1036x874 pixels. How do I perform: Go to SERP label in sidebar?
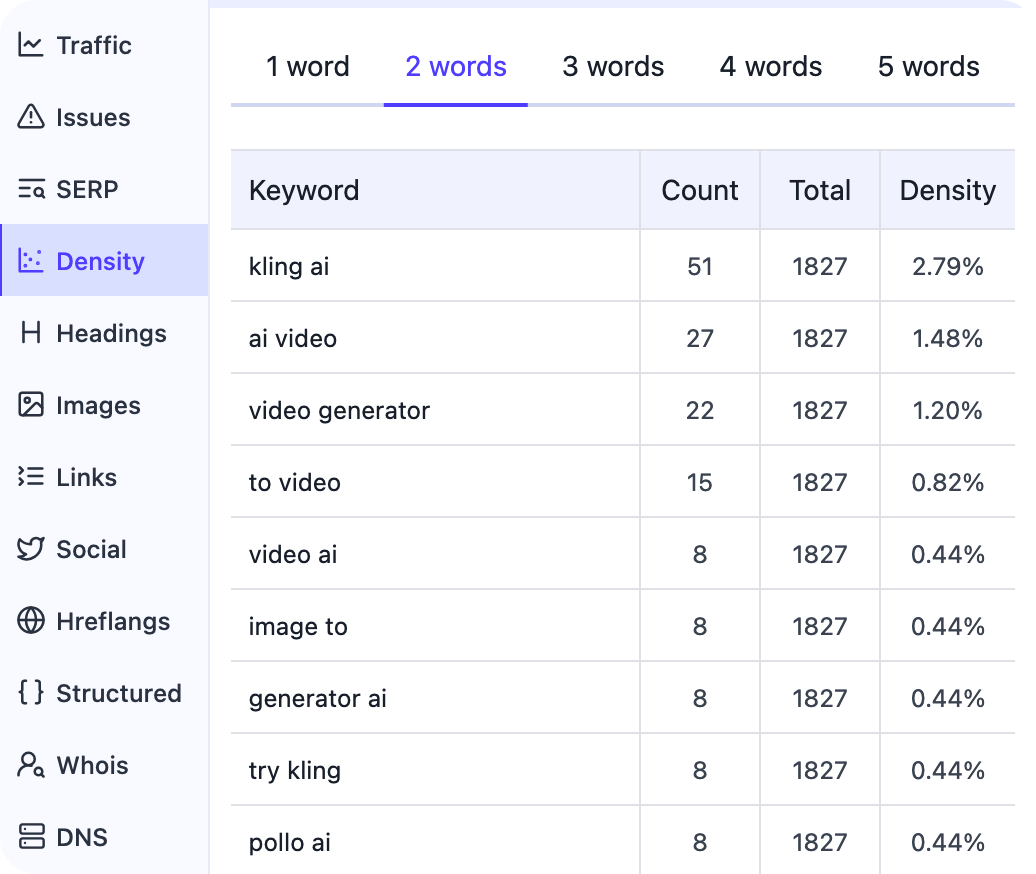[87, 190]
